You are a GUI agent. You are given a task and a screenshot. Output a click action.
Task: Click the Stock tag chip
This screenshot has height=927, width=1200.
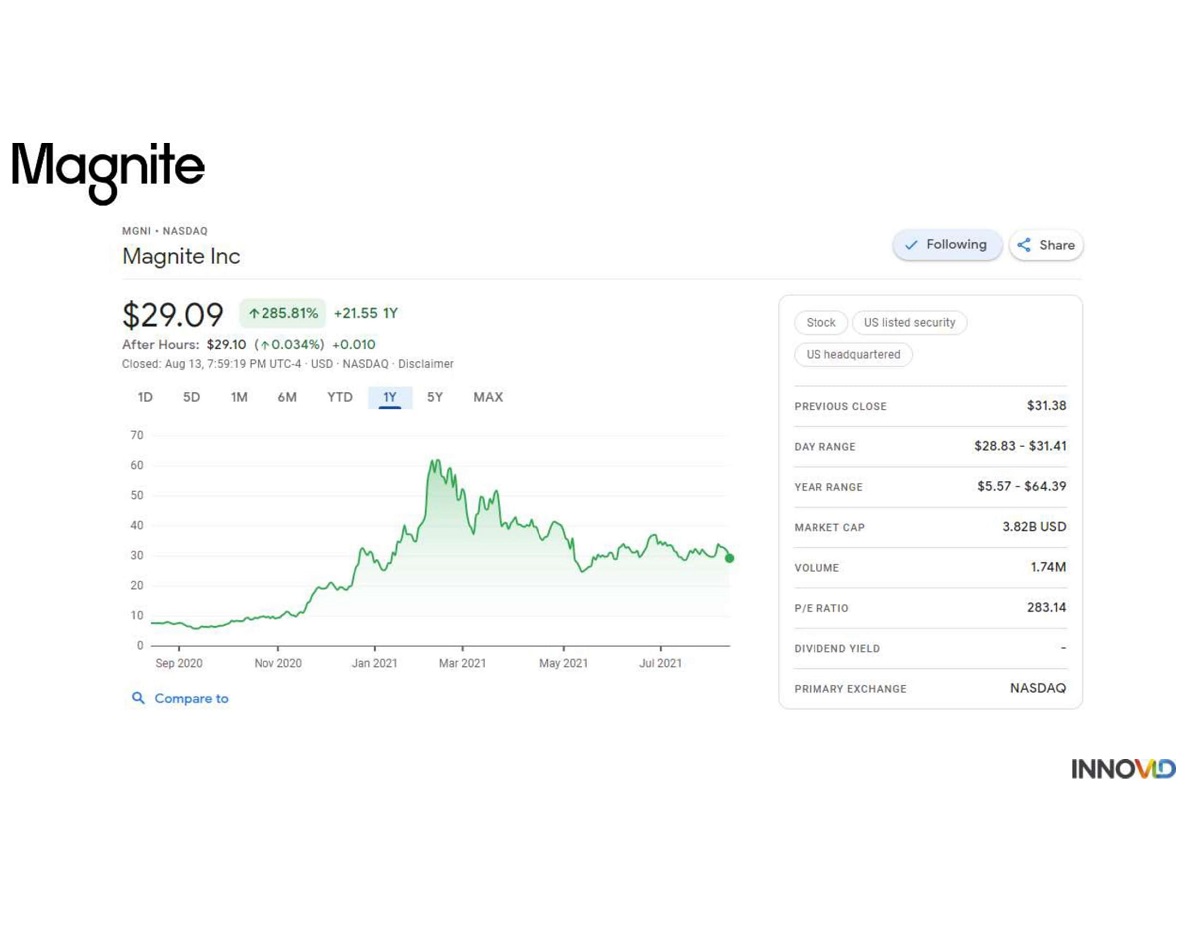pyautogui.click(x=821, y=323)
